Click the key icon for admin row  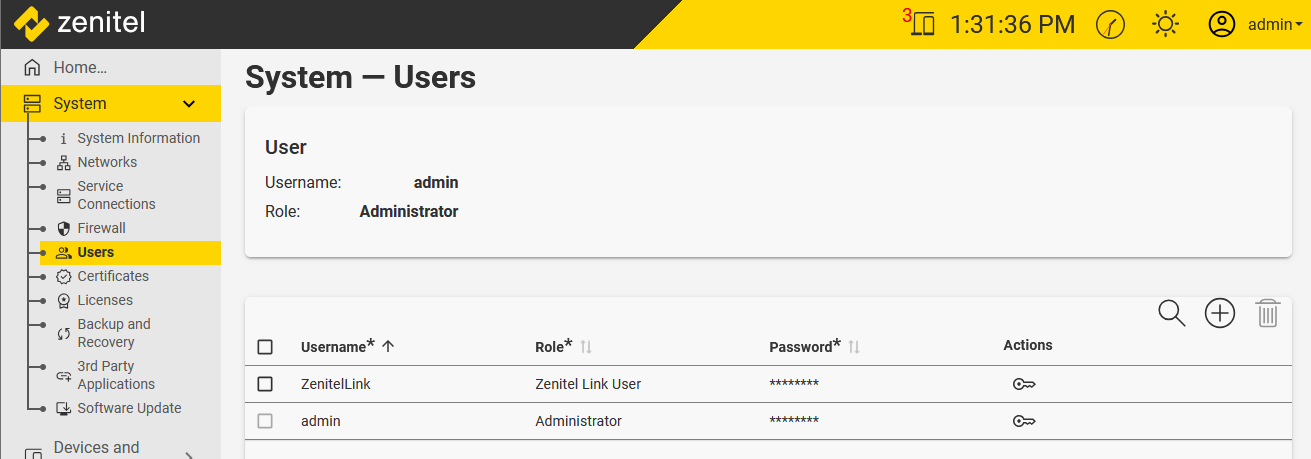point(1023,421)
